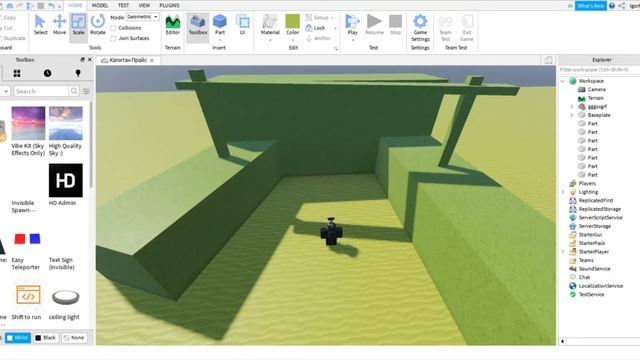Click the Filter workspace field
The height and width of the screenshot is (360, 640).
[599, 70]
